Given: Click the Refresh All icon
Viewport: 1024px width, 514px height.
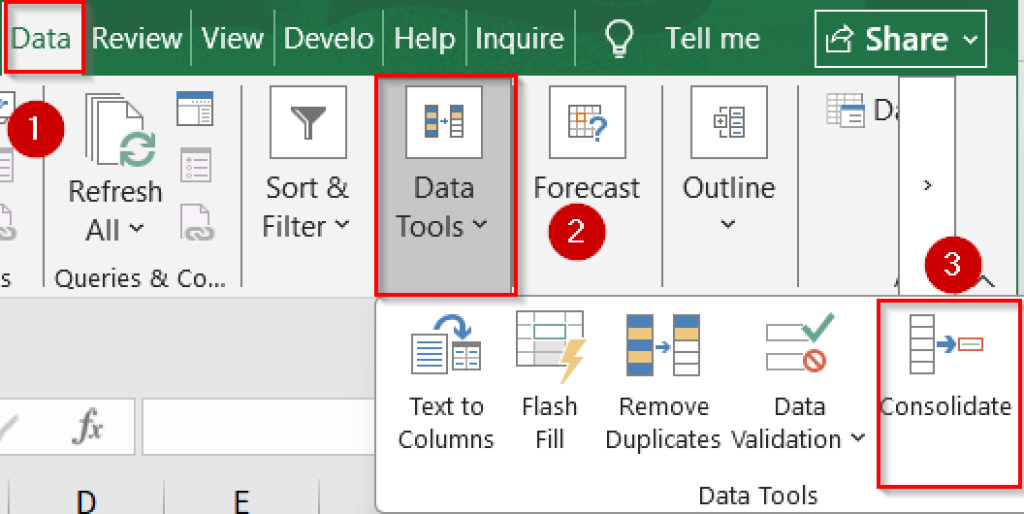Looking at the screenshot, I should tap(120, 130).
